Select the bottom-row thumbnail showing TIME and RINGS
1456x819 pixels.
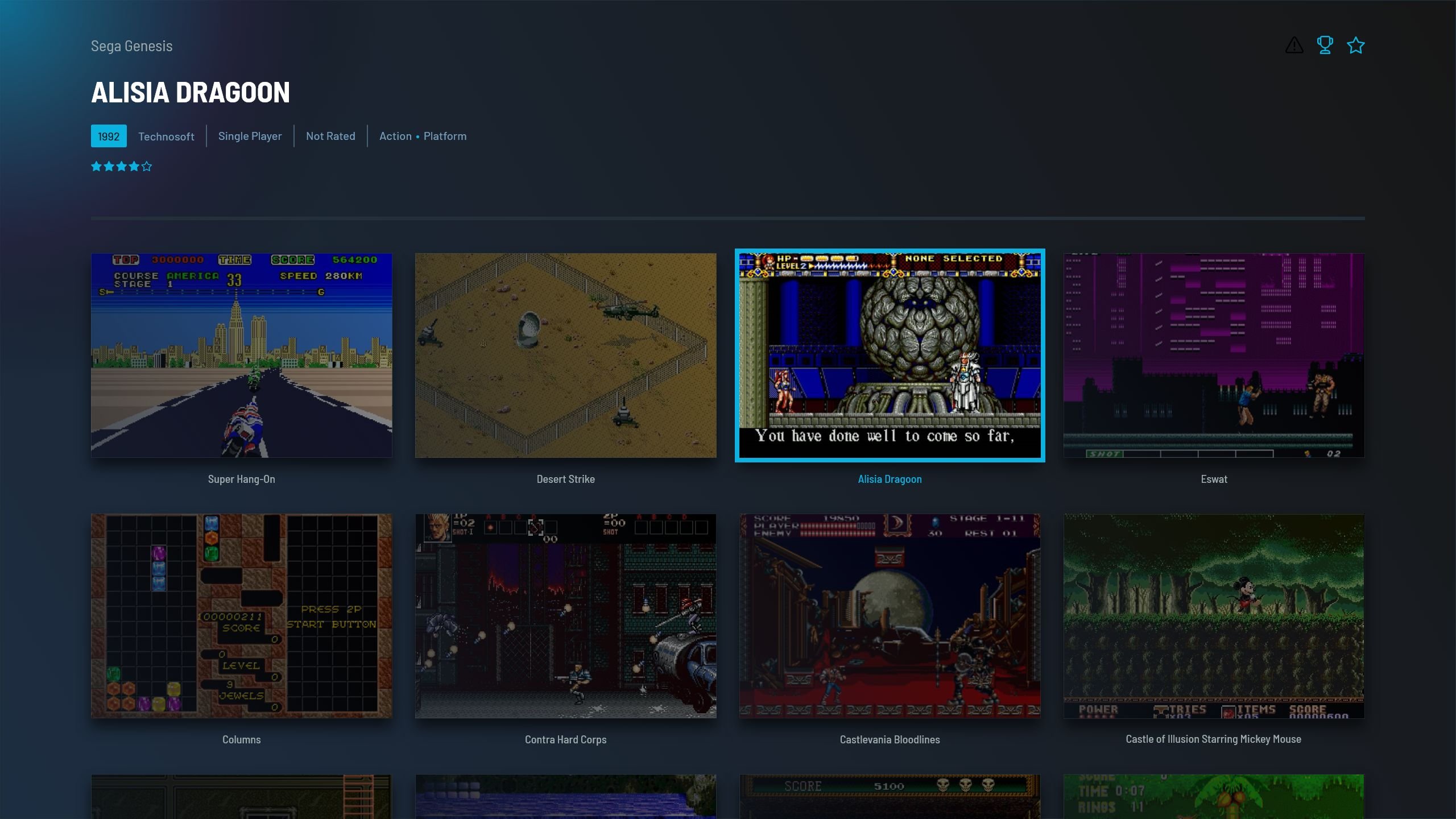click(x=1214, y=797)
